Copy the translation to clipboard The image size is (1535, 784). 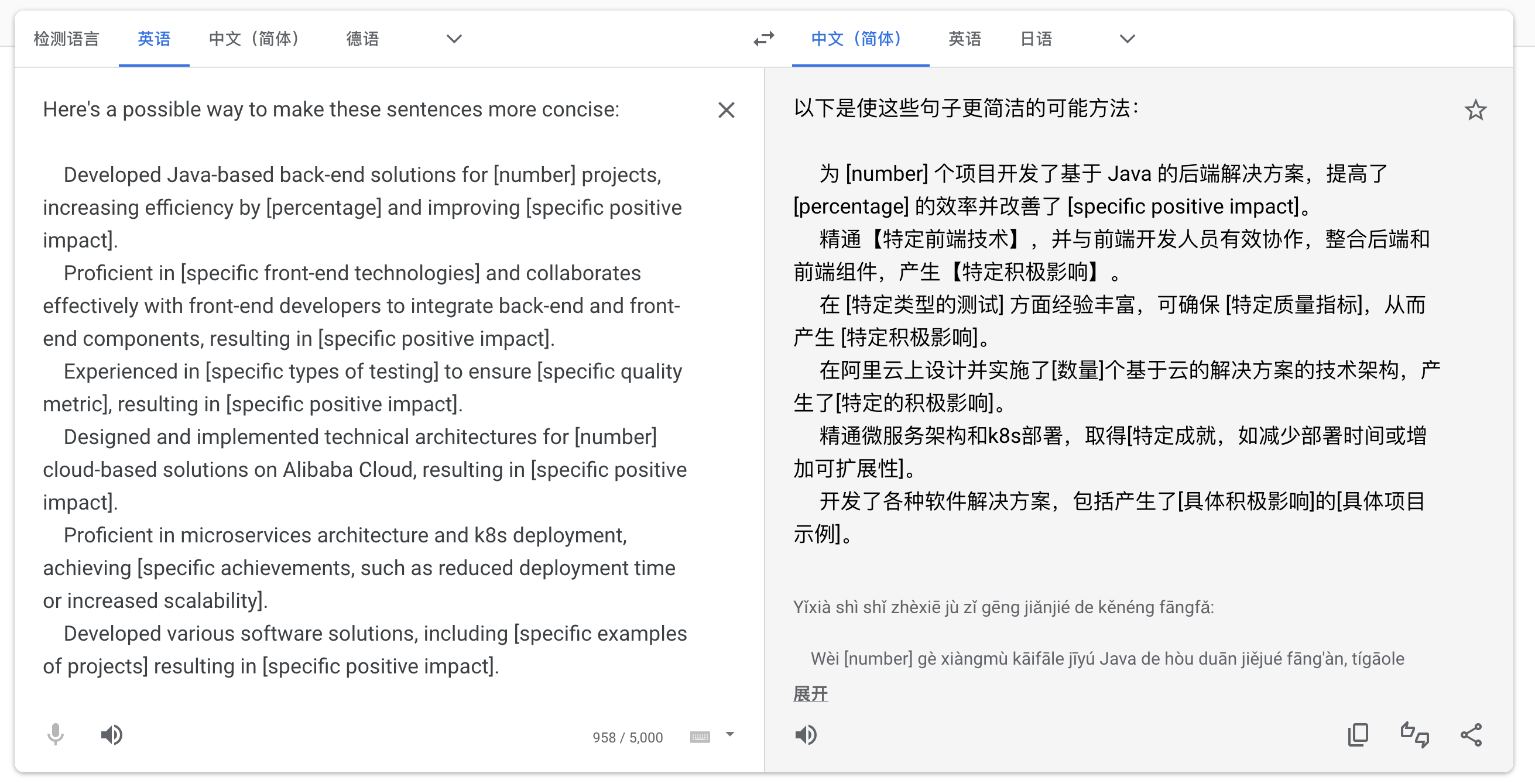point(1358,734)
